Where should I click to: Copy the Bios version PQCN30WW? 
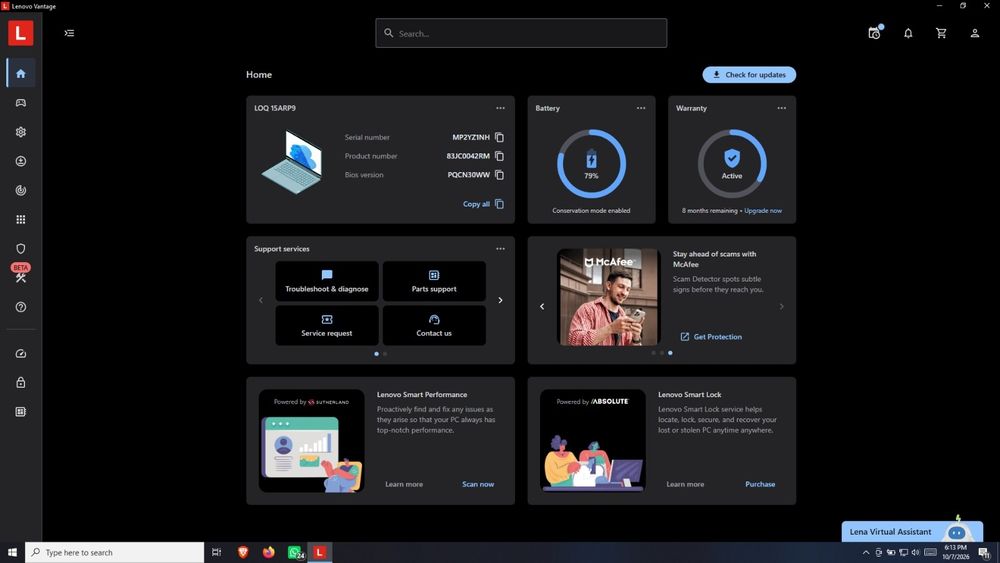pos(499,175)
